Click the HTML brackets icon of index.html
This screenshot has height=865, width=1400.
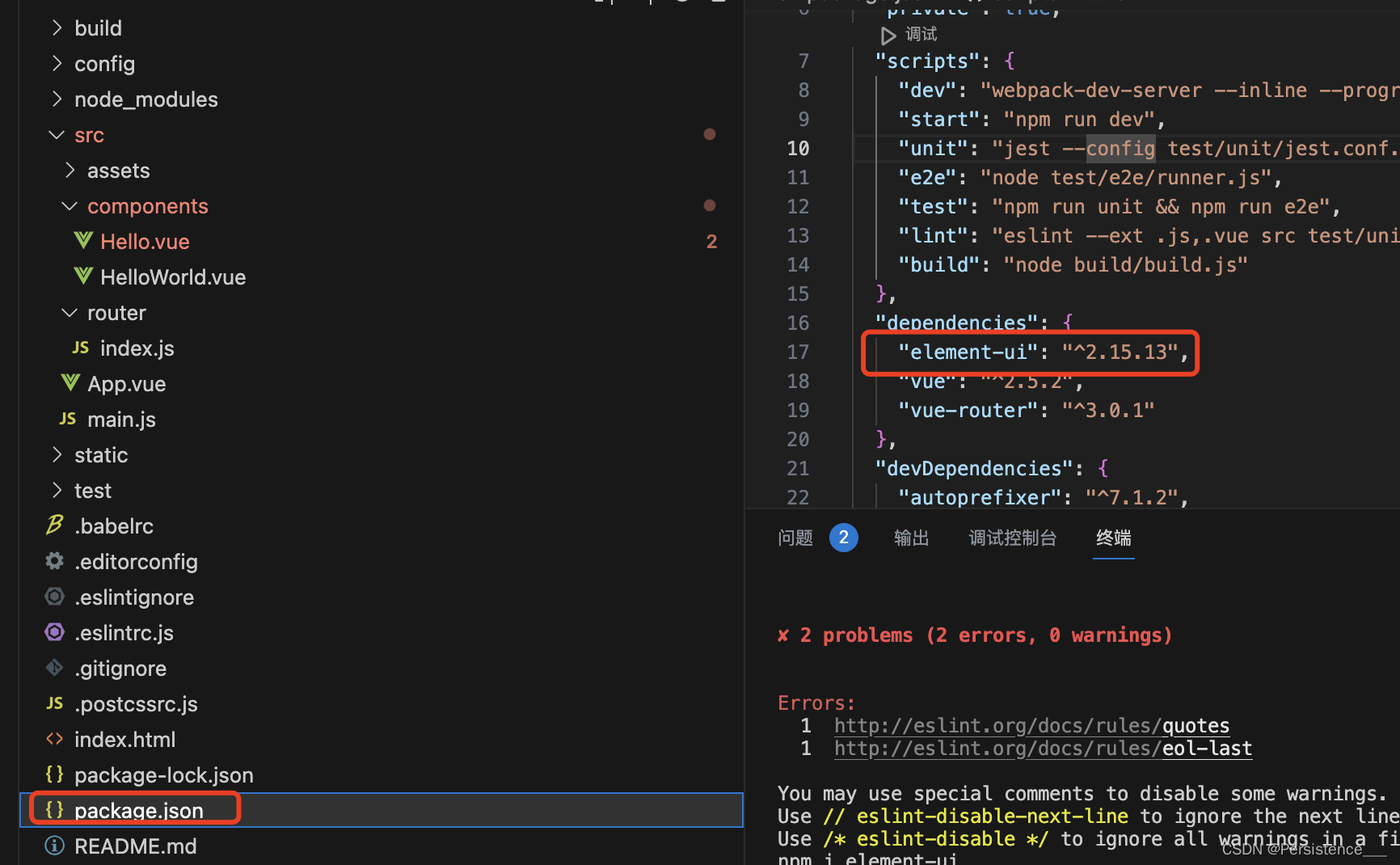54,739
